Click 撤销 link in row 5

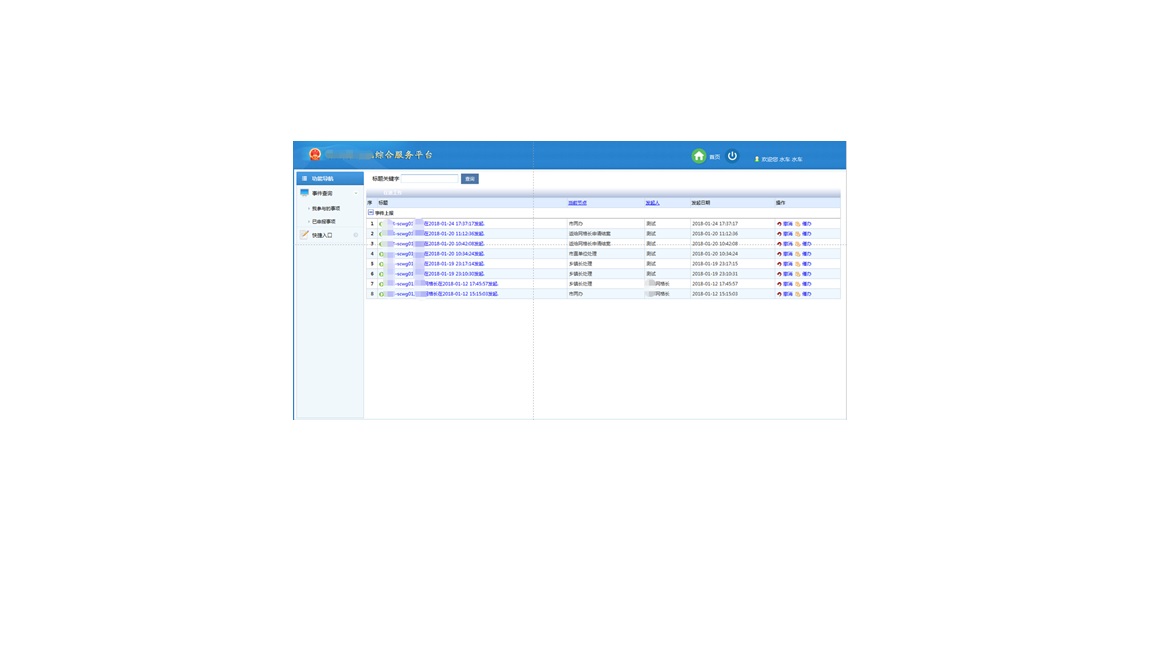(788, 264)
